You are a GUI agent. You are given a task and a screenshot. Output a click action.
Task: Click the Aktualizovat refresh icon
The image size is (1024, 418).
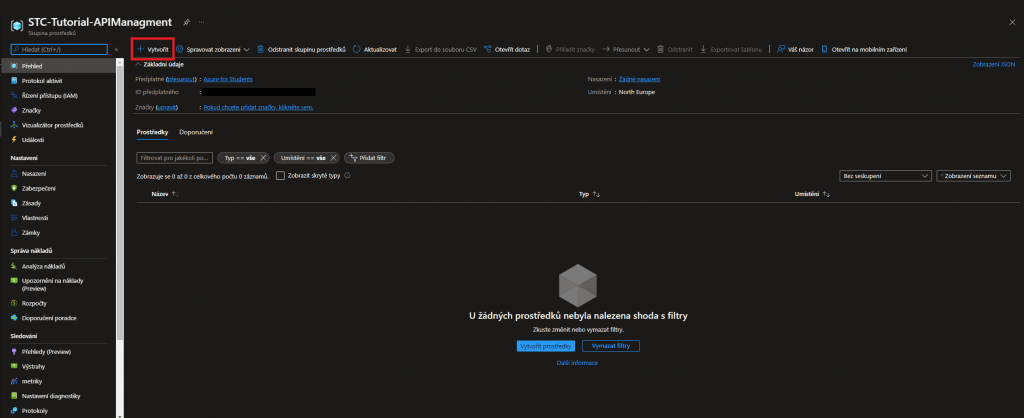(x=356, y=48)
